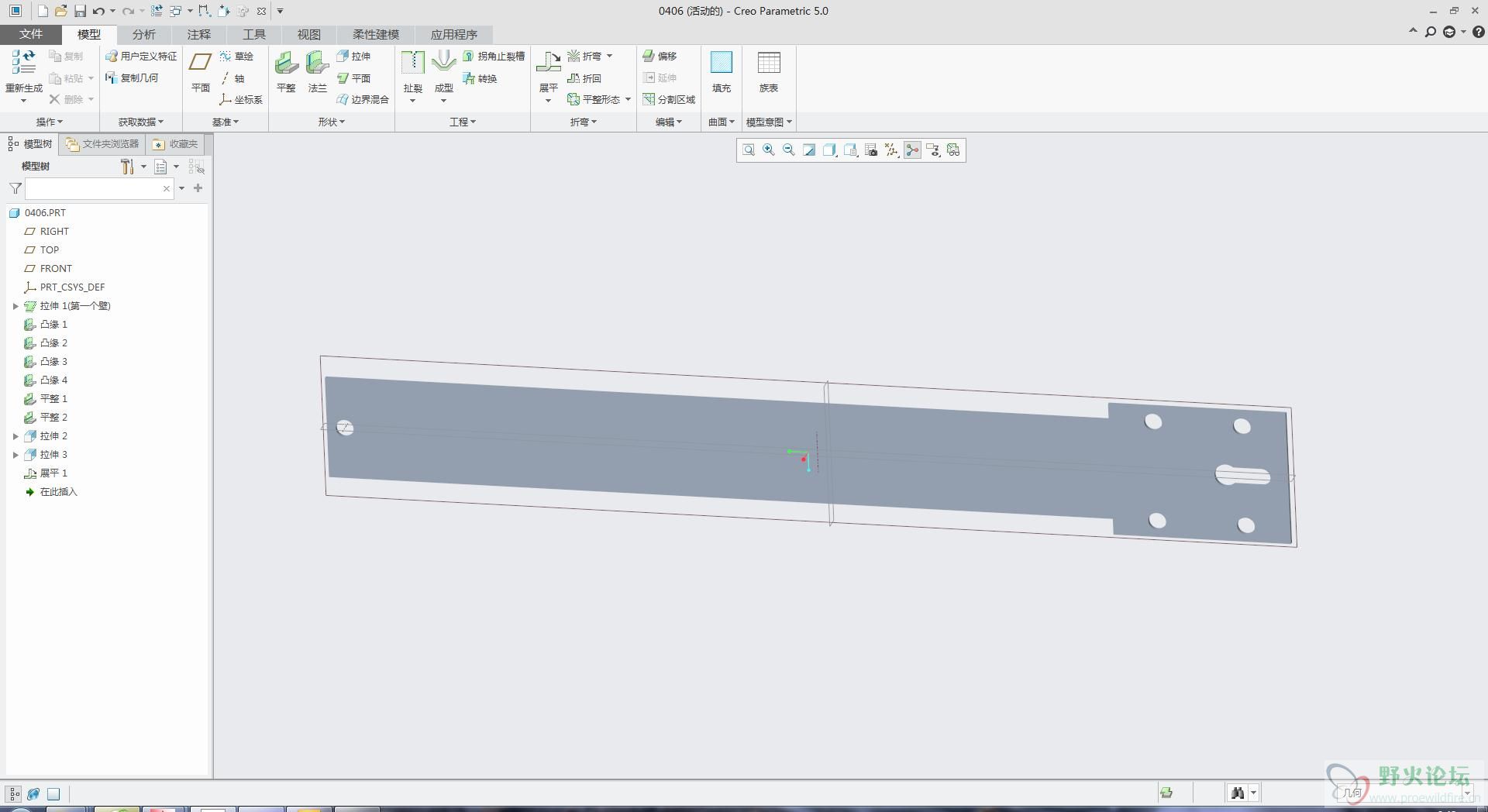This screenshot has height=812, width=1488.
Task: Click the save icon in quick access toolbar
Action: pyautogui.click(x=80, y=11)
